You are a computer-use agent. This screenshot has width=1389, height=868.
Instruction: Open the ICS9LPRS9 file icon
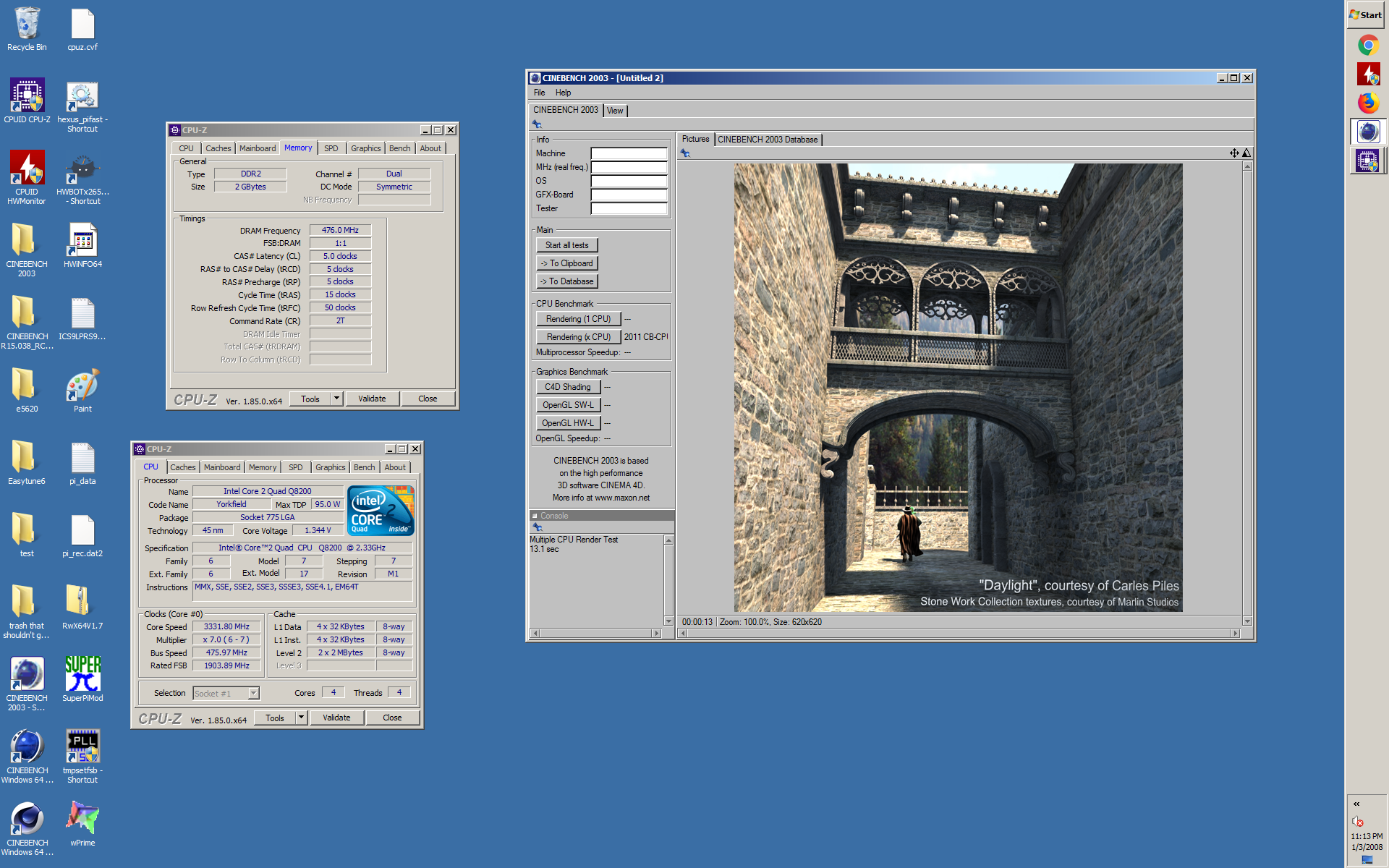pyautogui.click(x=82, y=318)
